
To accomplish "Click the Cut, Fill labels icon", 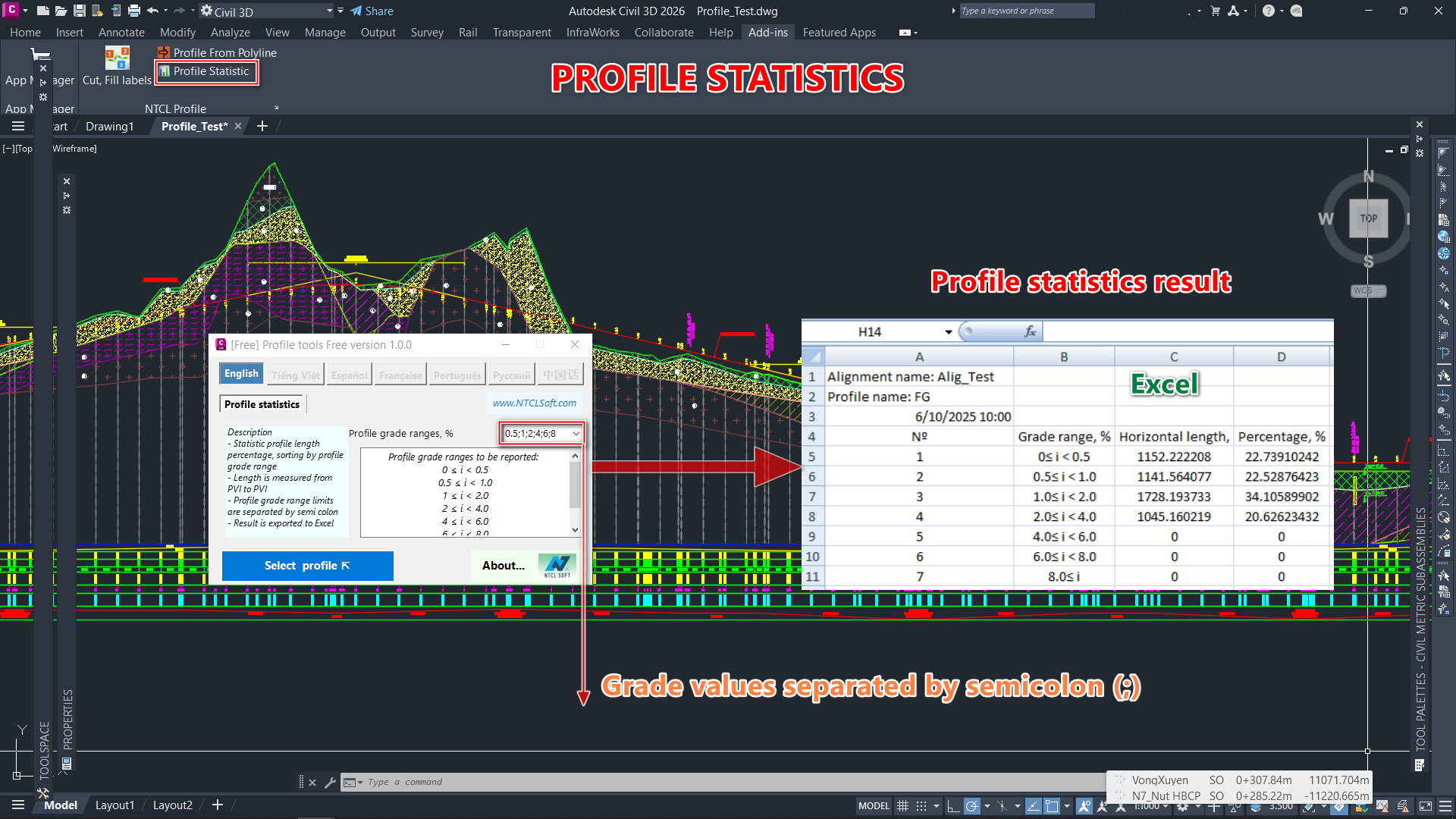I will point(117,59).
